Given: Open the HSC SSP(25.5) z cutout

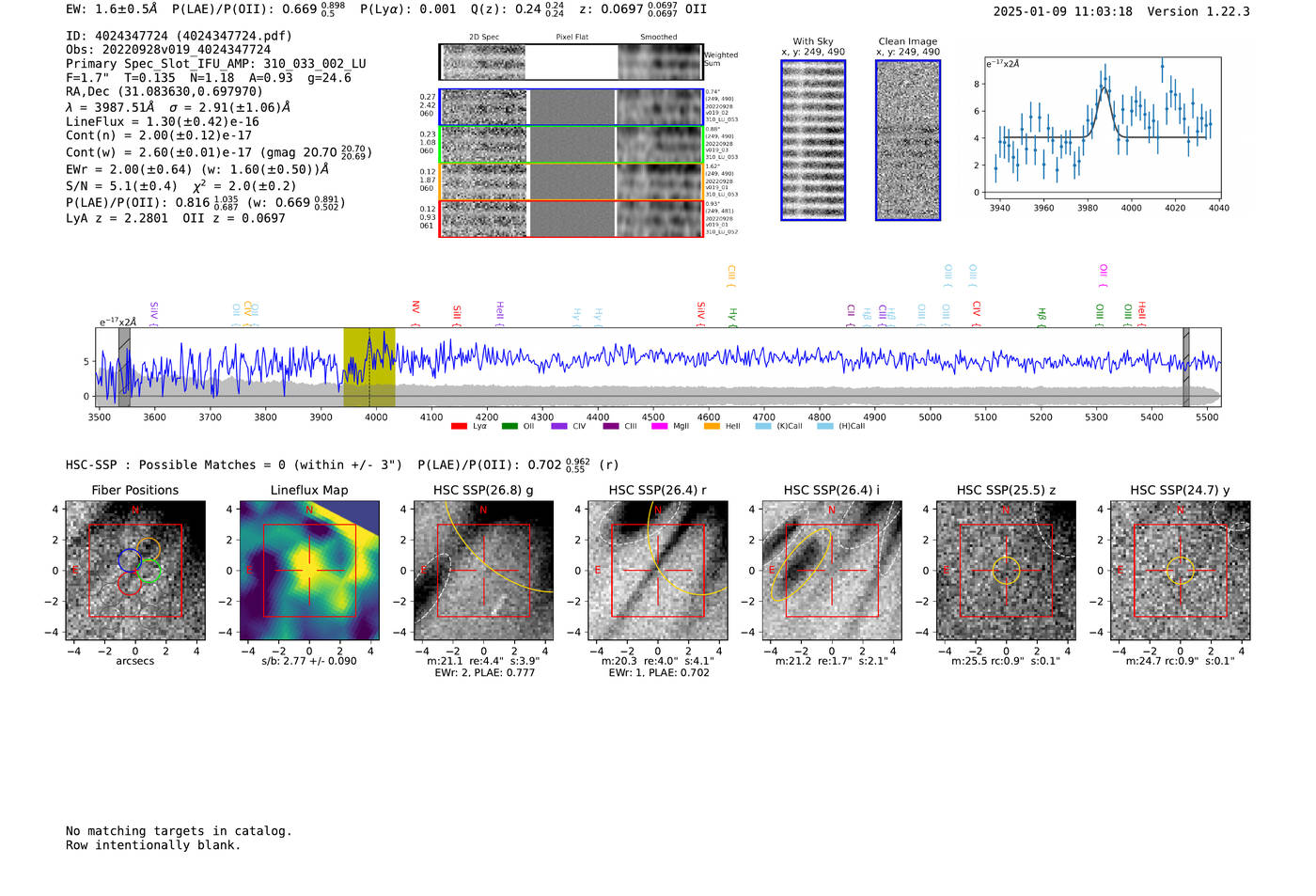Looking at the screenshot, I should [1006, 571].
